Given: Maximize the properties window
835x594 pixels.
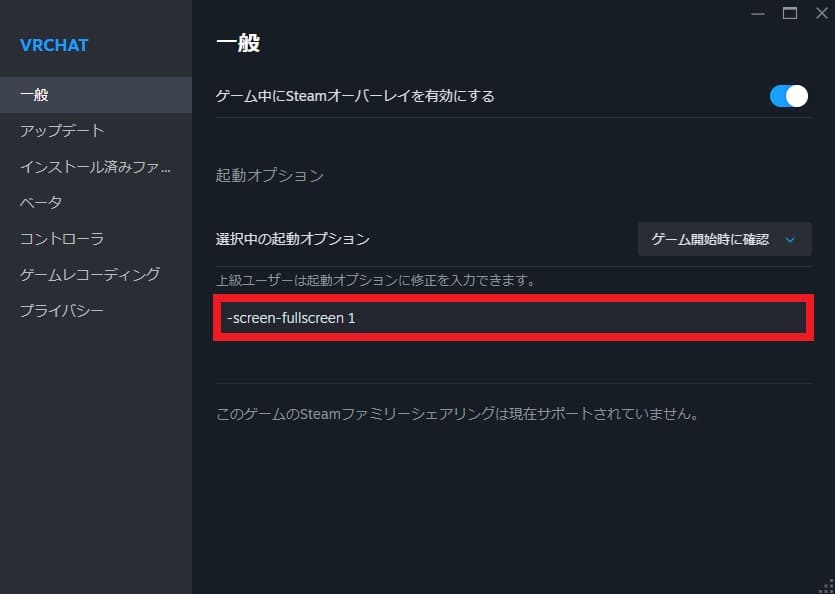Looking at the screenshot, I should pyautogui.click(x=790, y=14).
